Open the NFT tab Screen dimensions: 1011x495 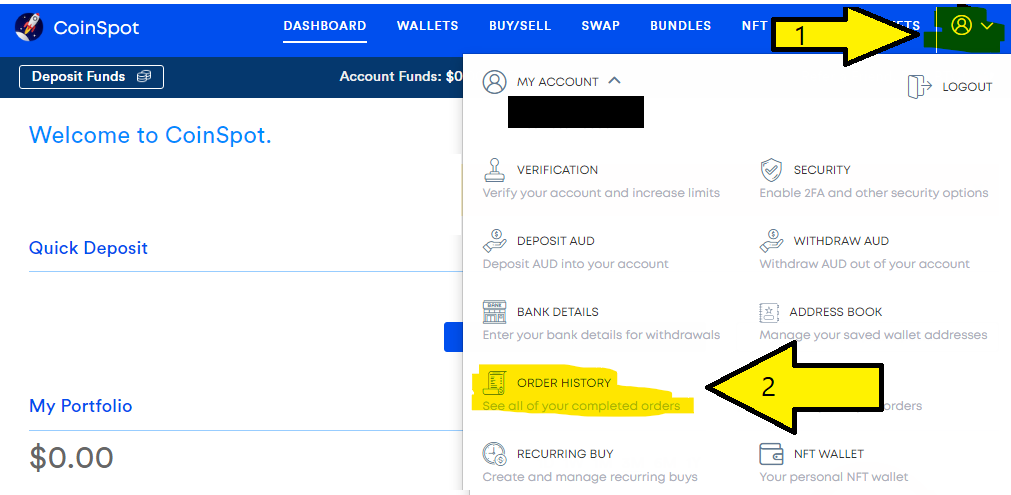[x=754, y=26]
